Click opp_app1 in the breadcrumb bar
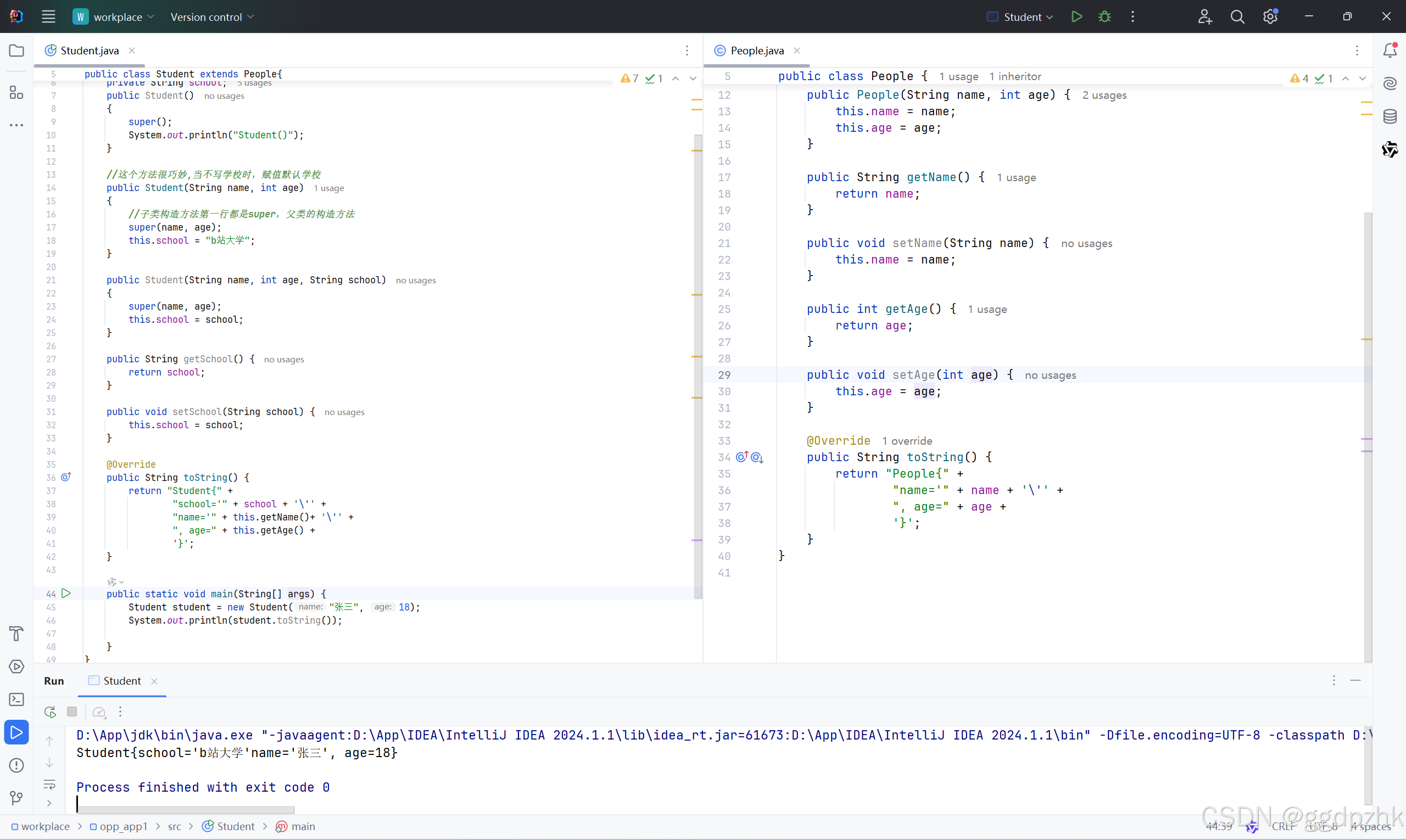Screen dimensions: 1406x840 click(118, 826)
